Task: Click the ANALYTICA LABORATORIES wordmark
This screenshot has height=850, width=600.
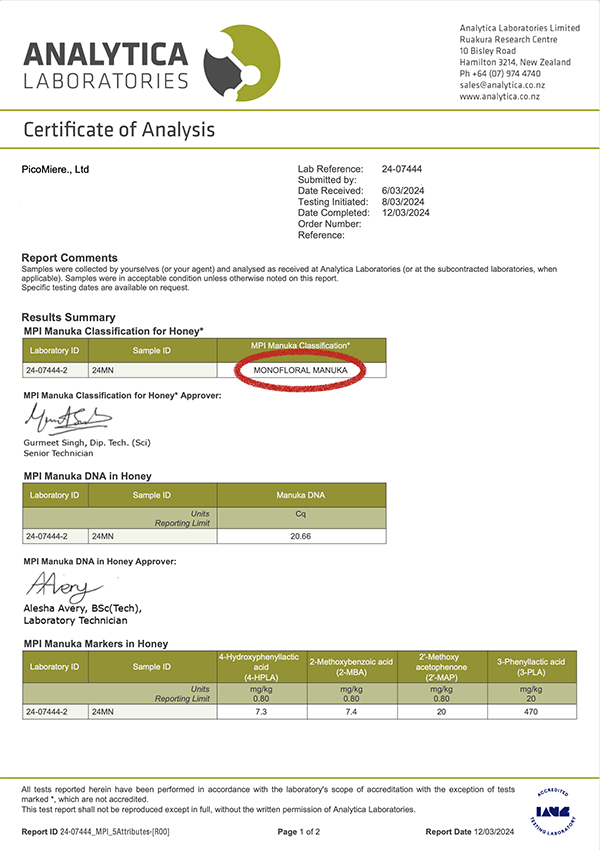Action: 106,66
